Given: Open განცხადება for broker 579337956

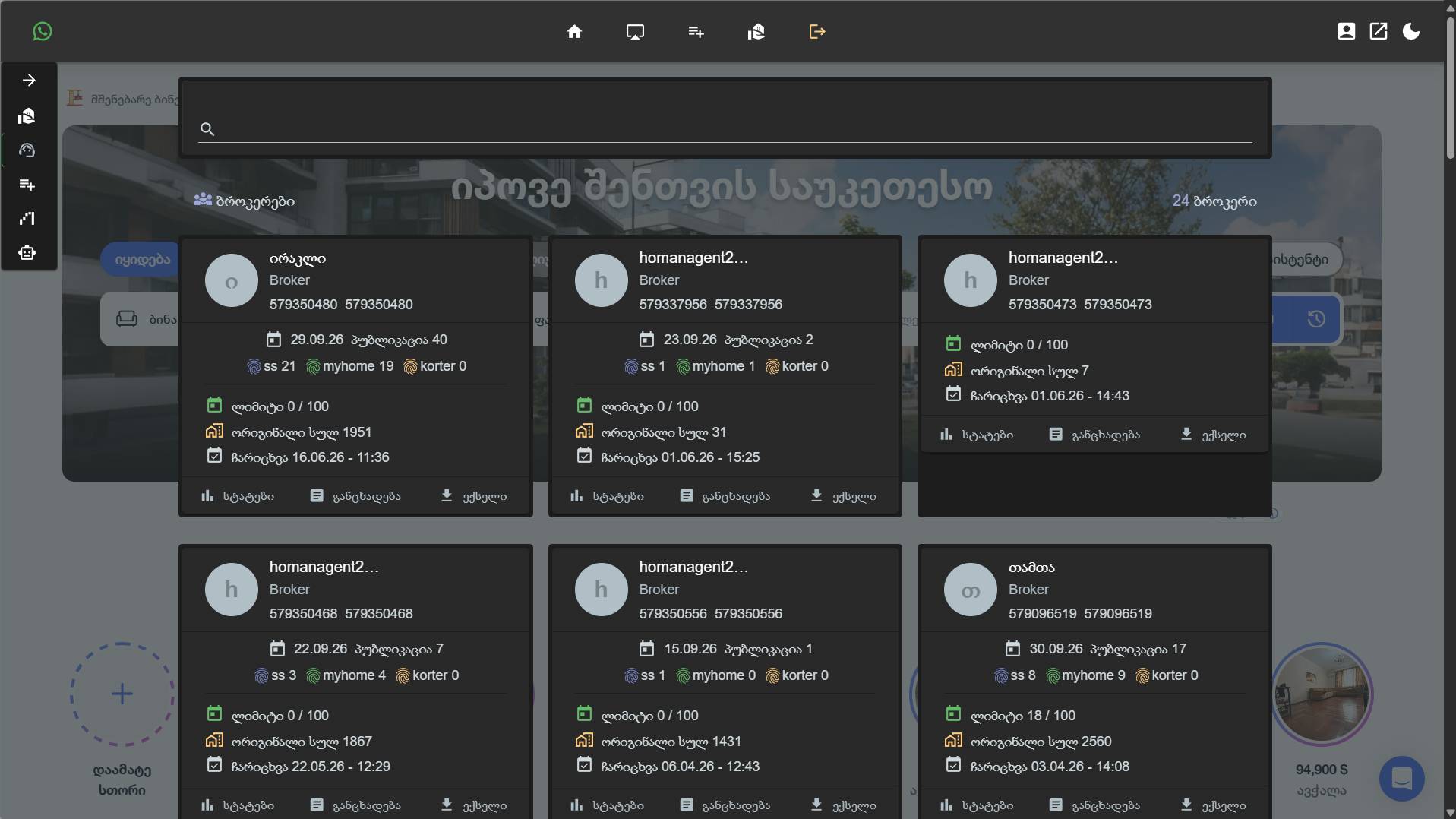Looking at the screenshot, I should [725, 496].
